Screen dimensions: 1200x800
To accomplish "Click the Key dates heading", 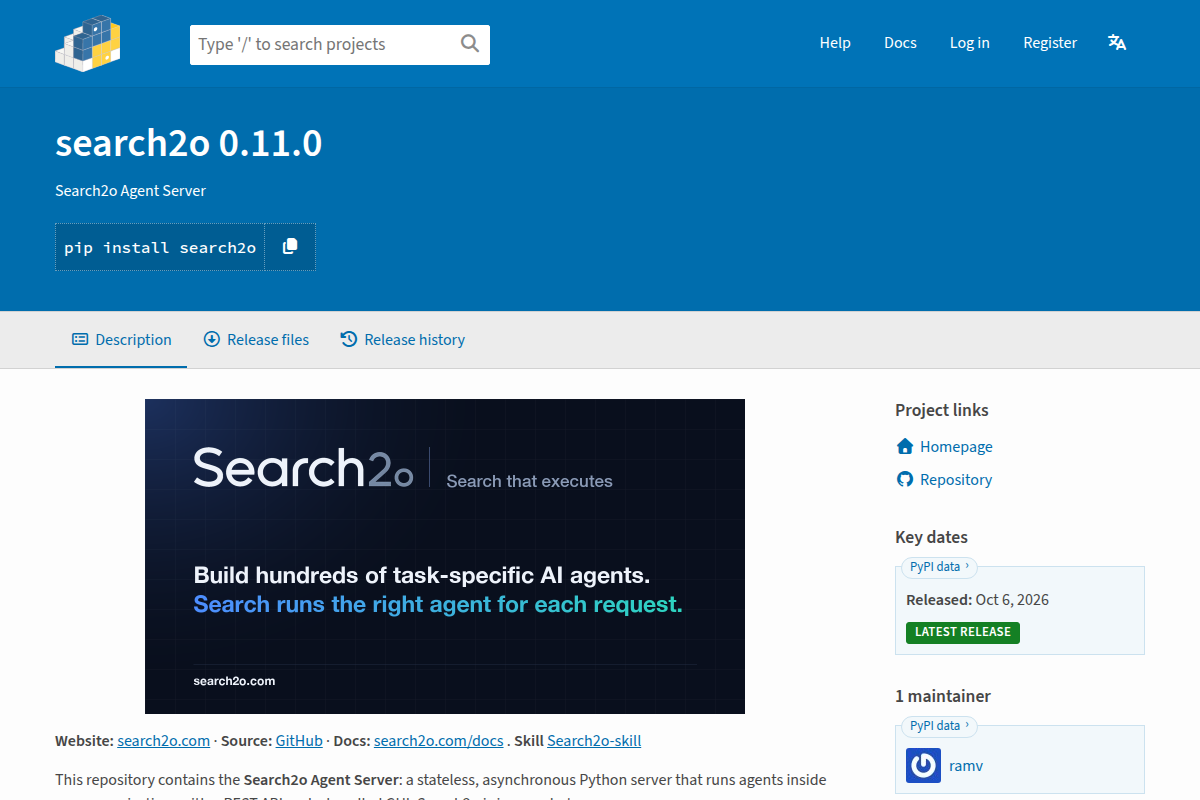I will pyautogui.click(x=931, y=537).
